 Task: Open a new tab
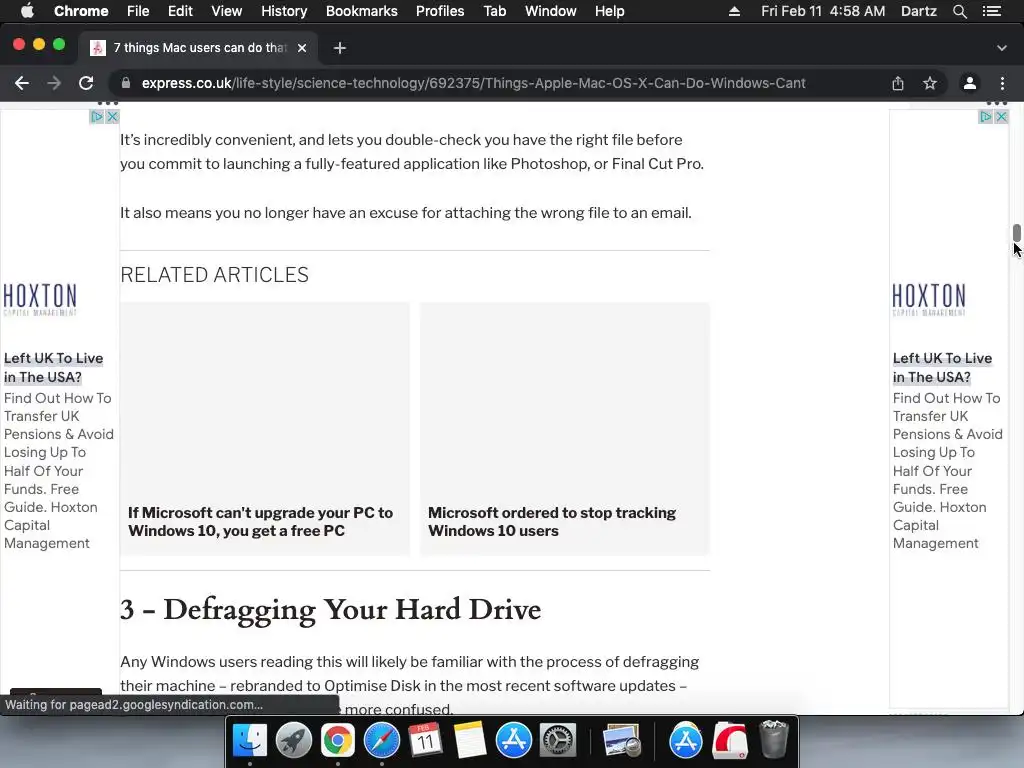tap(340, 48)
